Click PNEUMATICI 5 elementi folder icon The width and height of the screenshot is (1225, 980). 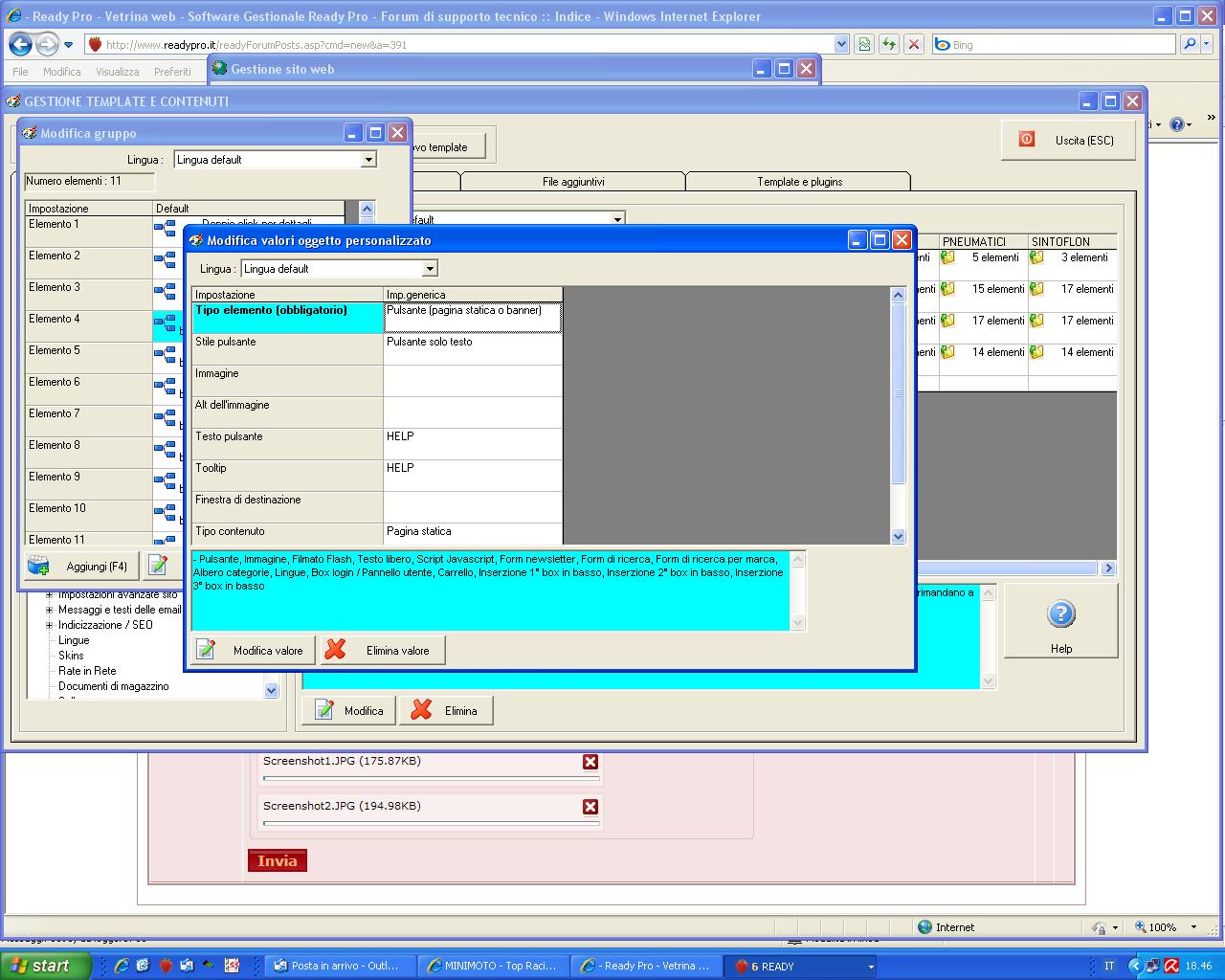tap(947, 257)
